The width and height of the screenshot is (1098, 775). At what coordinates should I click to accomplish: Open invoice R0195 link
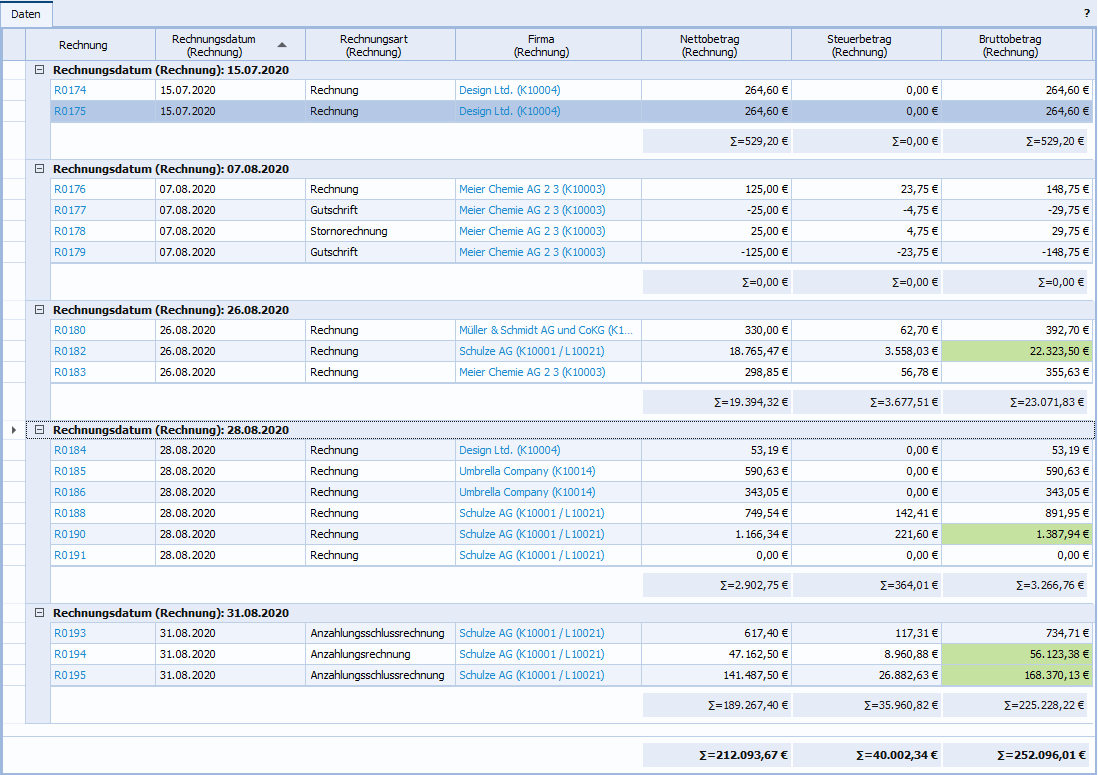coord(70,675)
